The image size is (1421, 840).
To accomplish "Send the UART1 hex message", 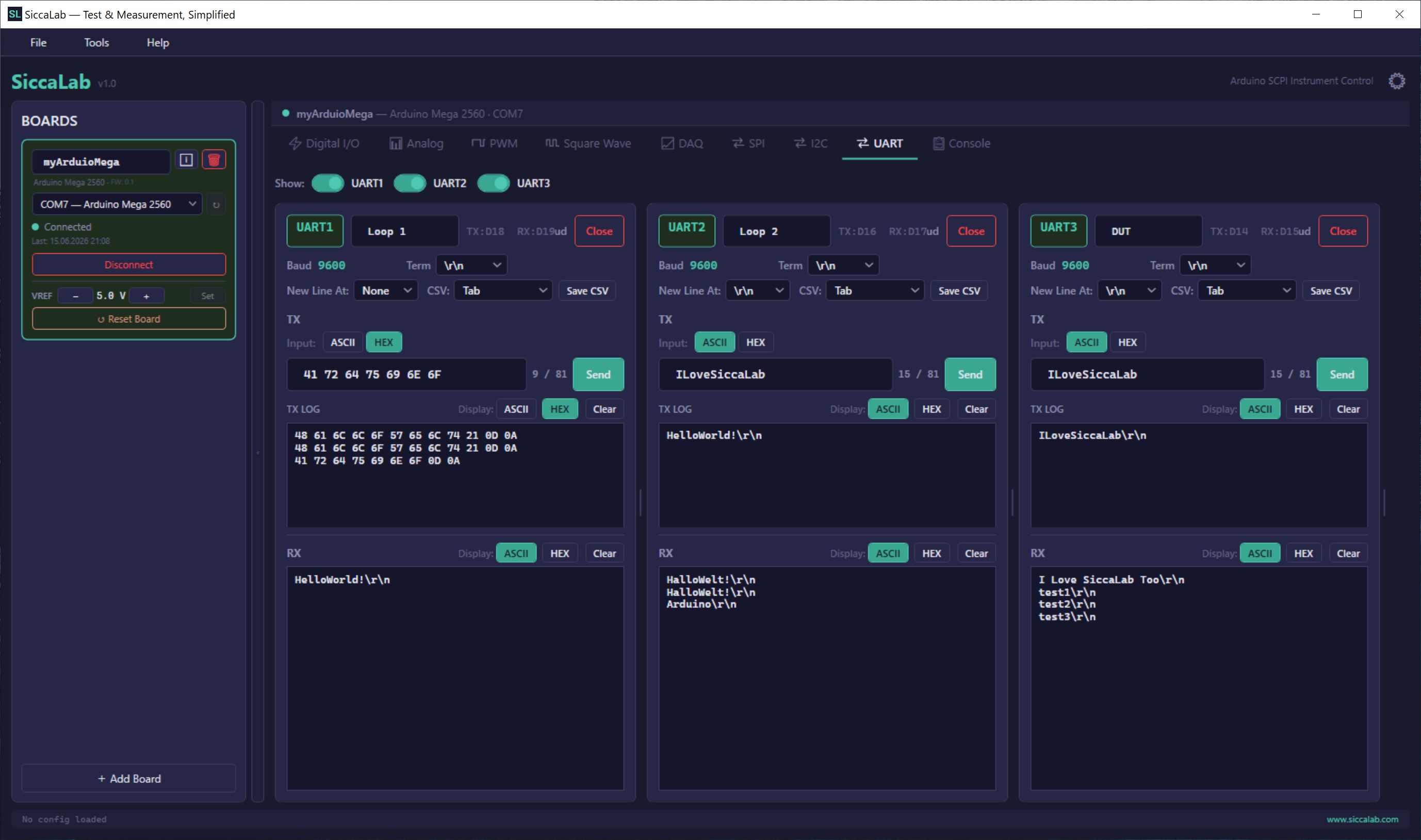I will (x=598, y=375).
